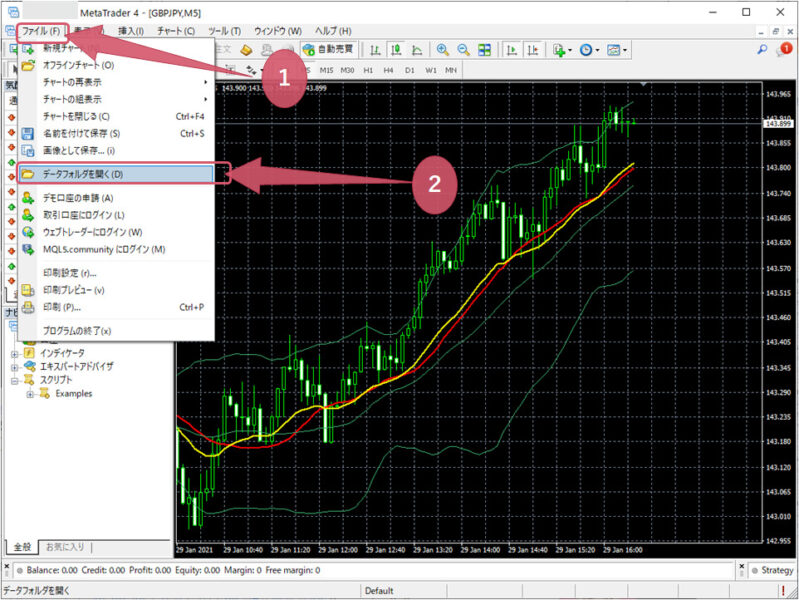Image resolution: width=799 pixels, height=600 pixels.
Task: Click the trade account login icon
Action: pyautogui.click(x=28, y=215)
